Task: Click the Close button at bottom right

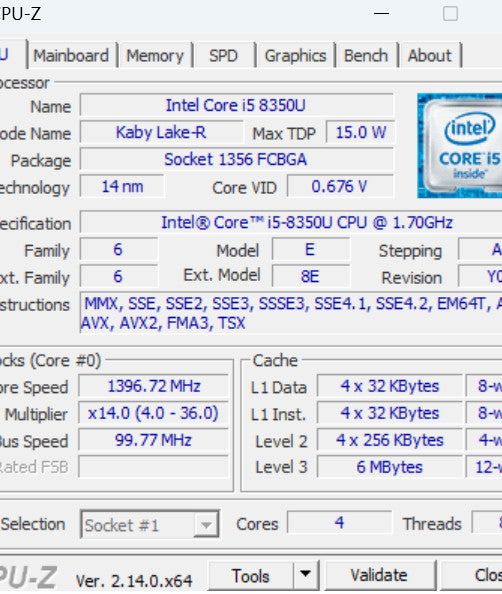Action: pos(472,576)
